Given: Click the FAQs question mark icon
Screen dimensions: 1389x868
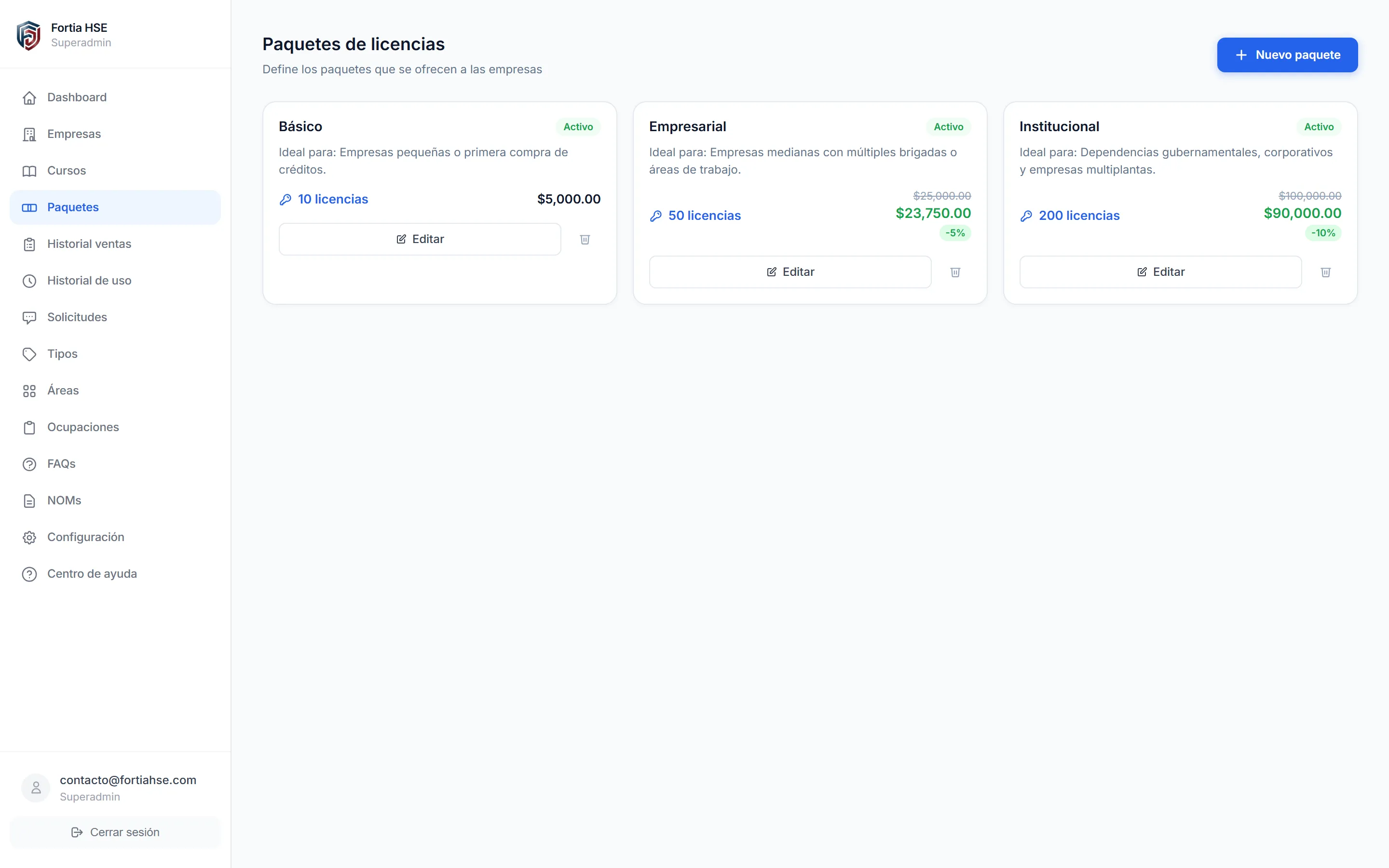Looking at the screenshot, I should coord(29,464).
